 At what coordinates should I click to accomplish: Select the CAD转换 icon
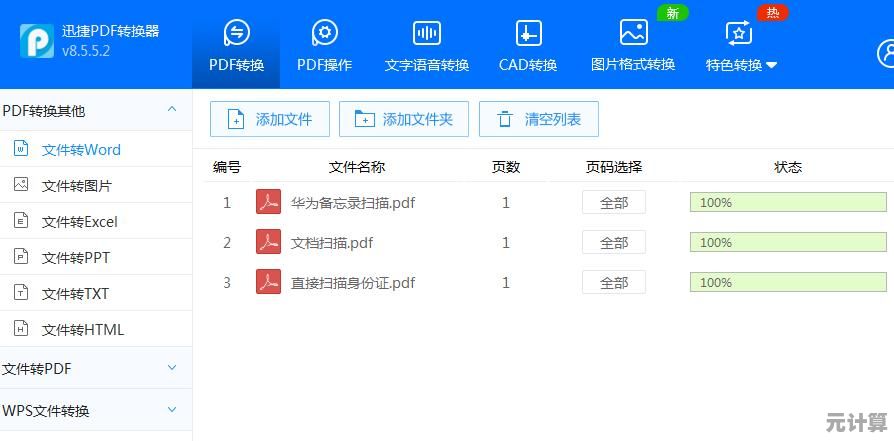click(528, 33)
